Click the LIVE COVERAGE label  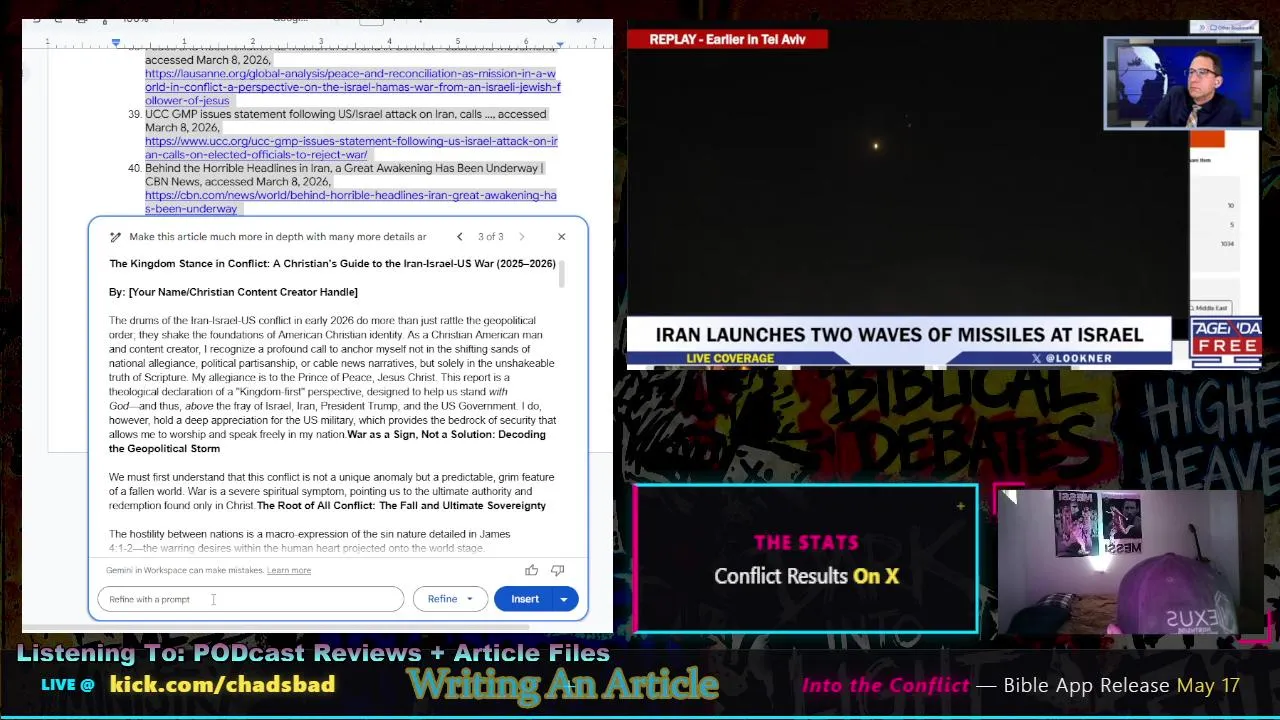(x=730, y=358)
